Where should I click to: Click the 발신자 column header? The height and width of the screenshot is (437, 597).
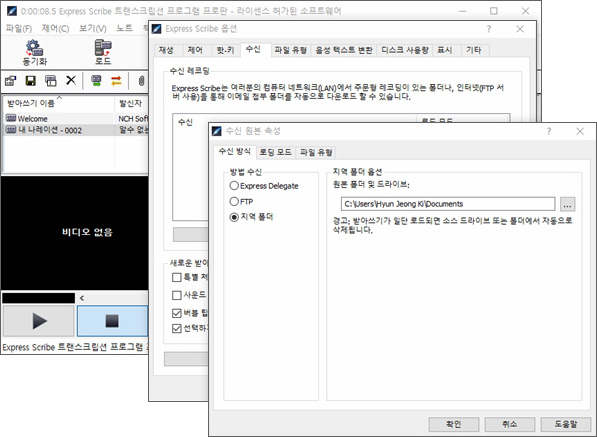pos(131,104)
